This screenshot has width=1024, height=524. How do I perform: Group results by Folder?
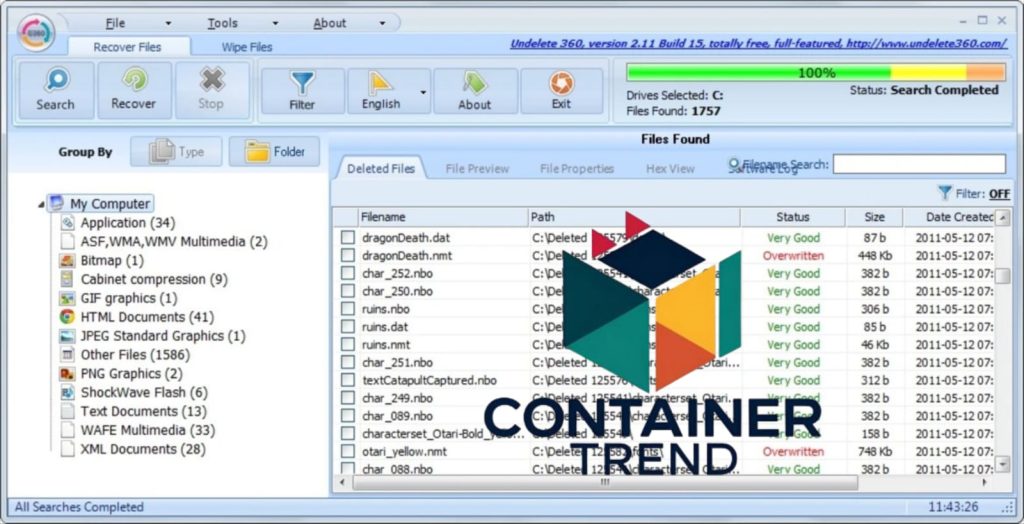click(274, 152)
